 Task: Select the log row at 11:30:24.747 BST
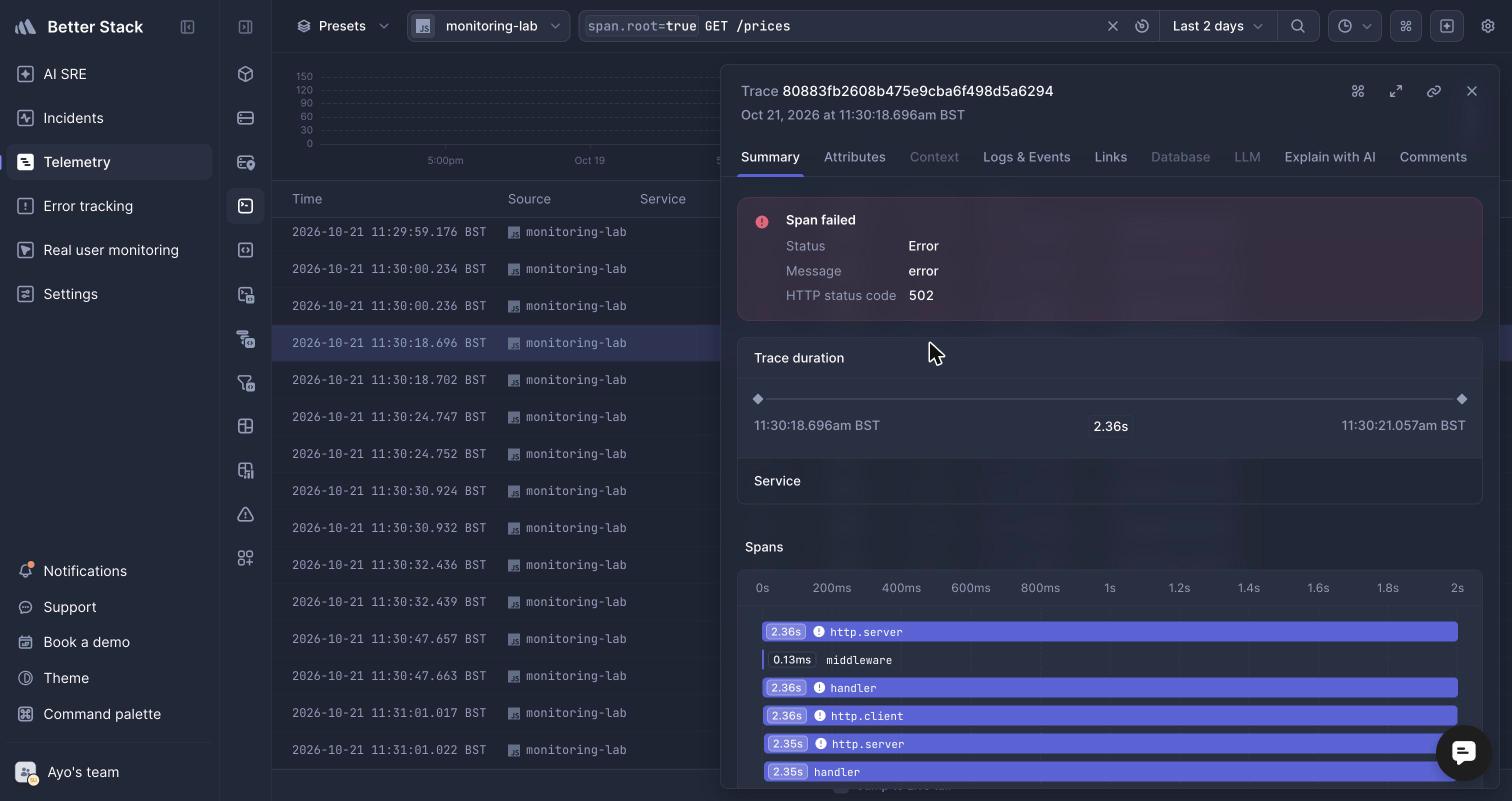496,417
